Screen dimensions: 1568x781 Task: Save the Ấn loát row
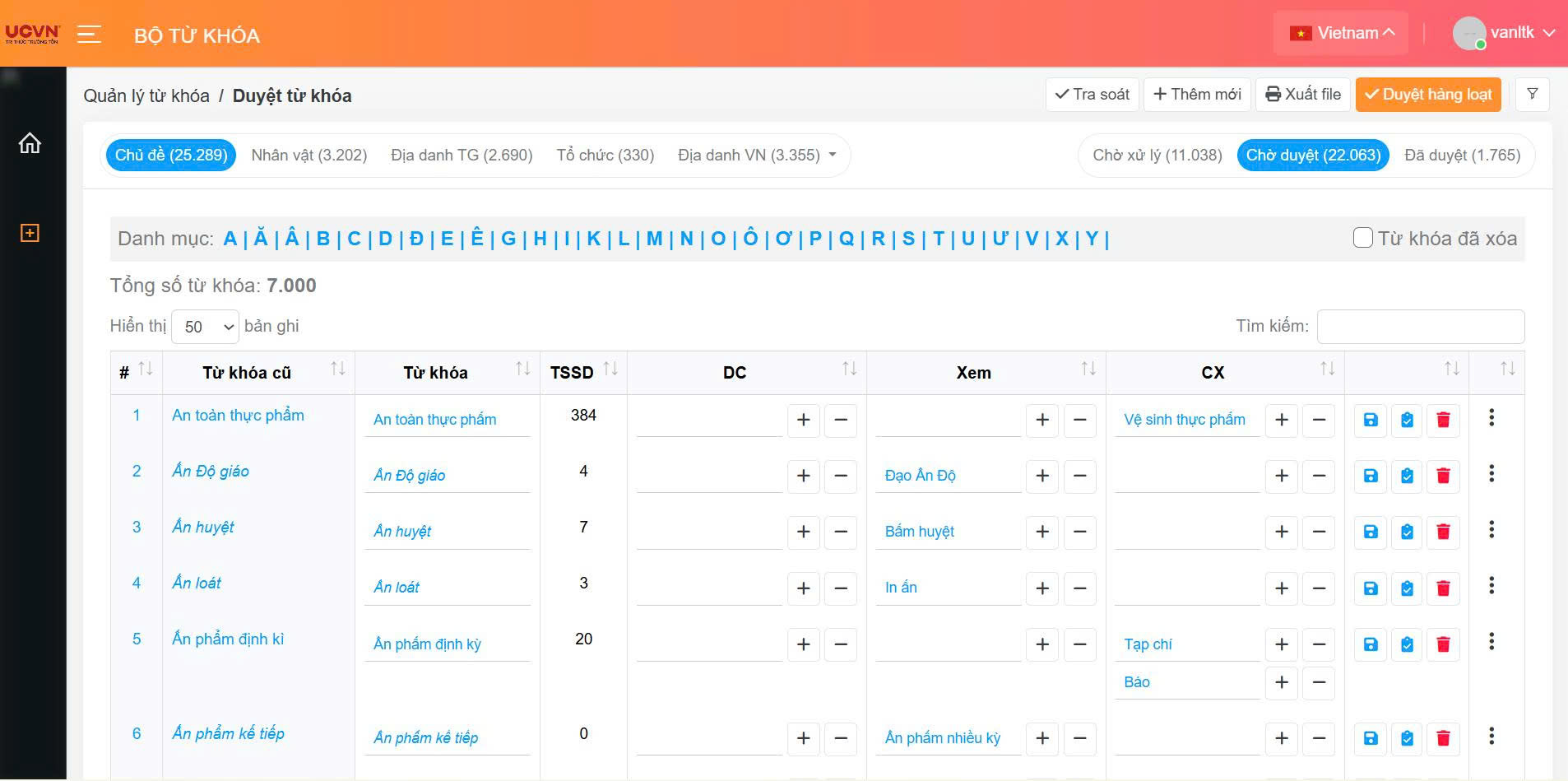pos(1371,588)
